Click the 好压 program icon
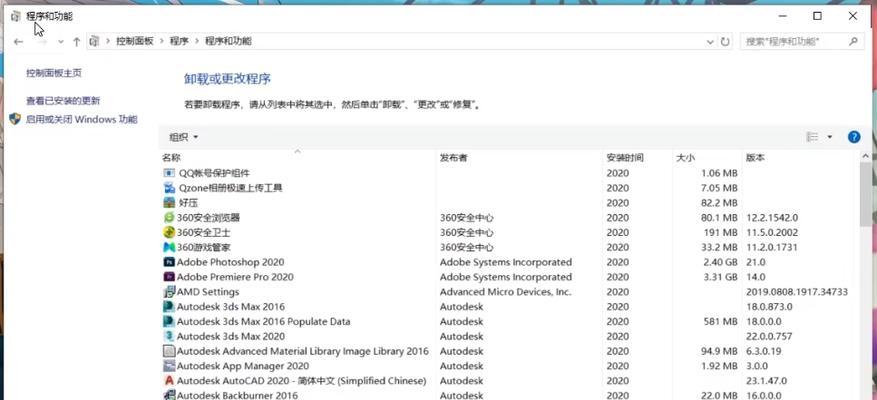Viewport: 877px width, 400px height. tap(169, 203)
